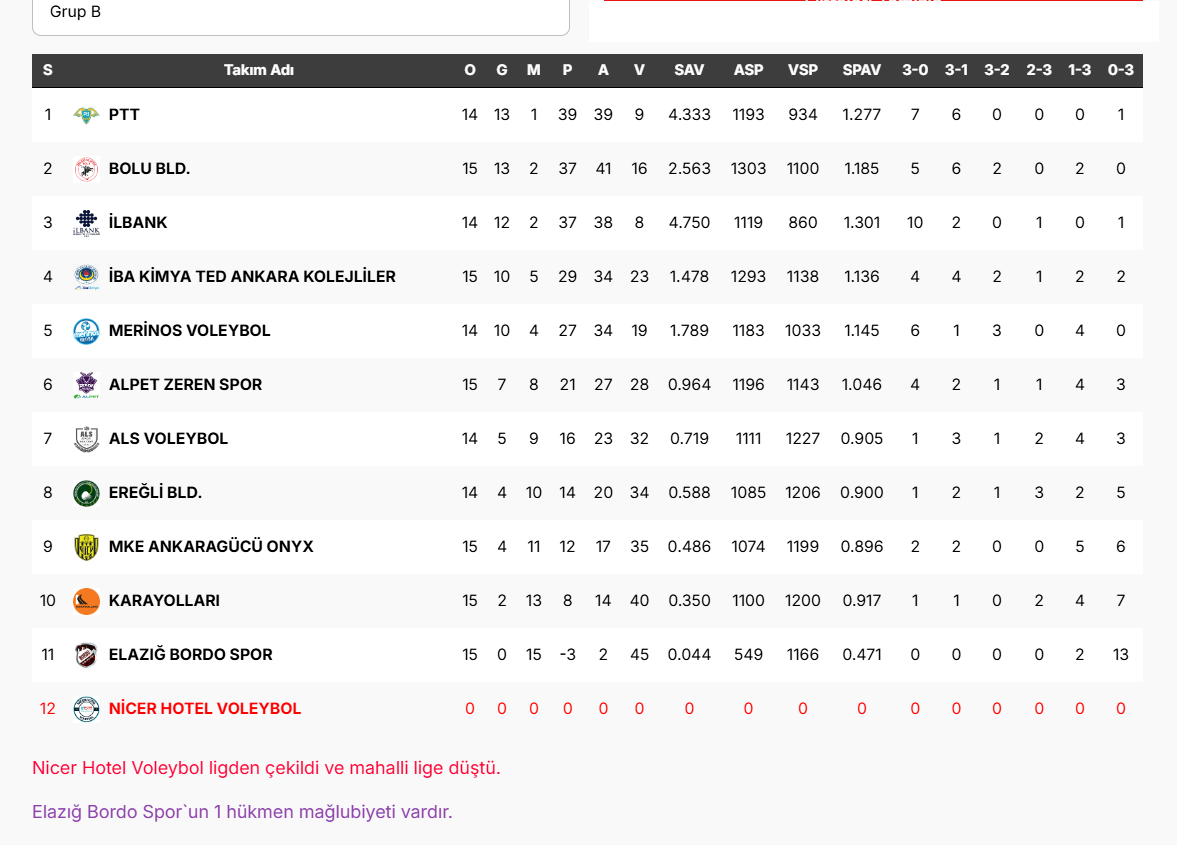Click the PTT team logo

[86, 115]
